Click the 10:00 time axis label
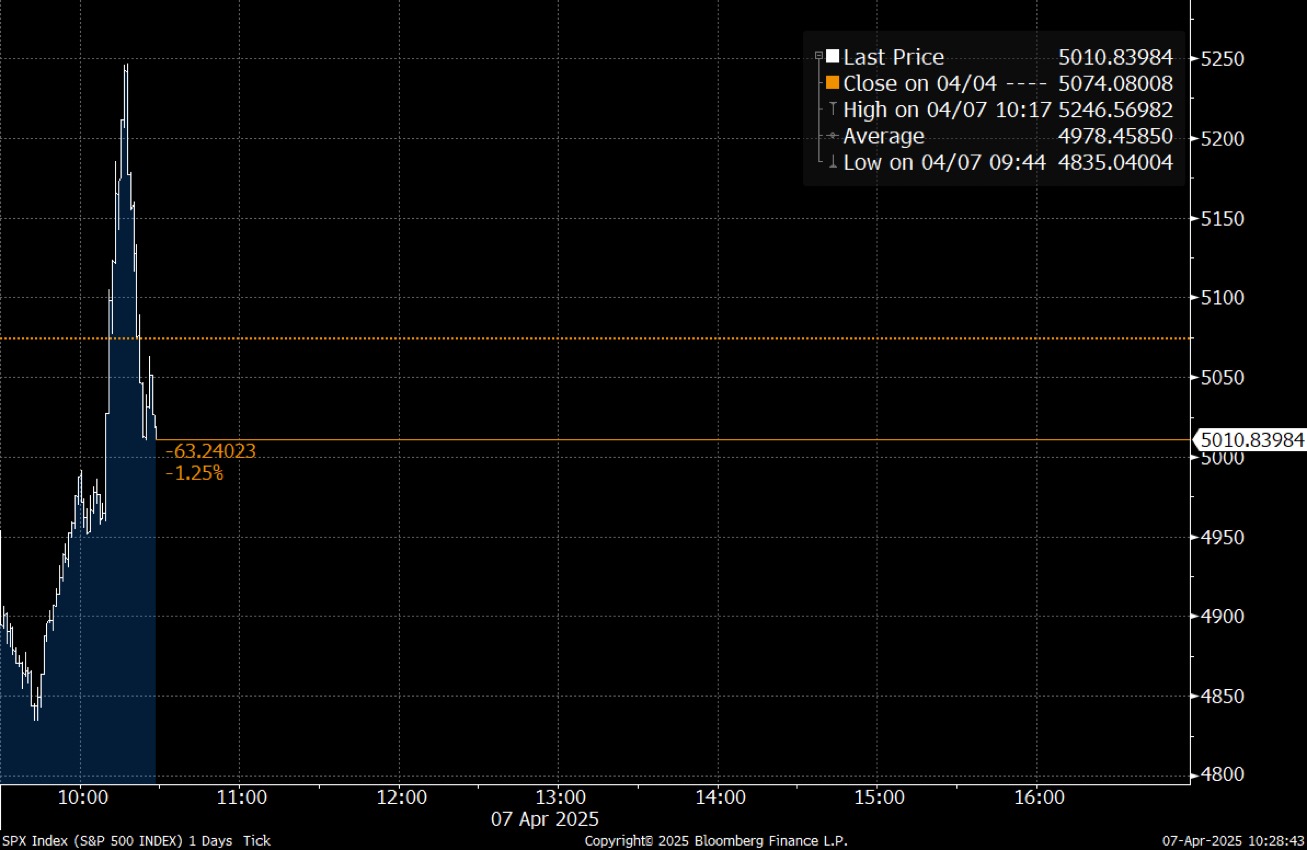This screenshot has height=850, width=1307. point(82,797)
